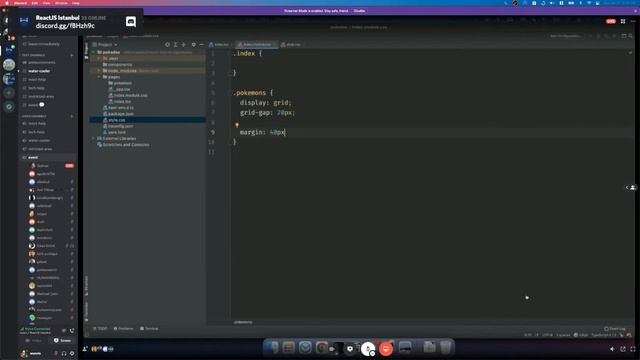
Task: Click the fold marker beside the .index rule
Action: coord(230,53)
